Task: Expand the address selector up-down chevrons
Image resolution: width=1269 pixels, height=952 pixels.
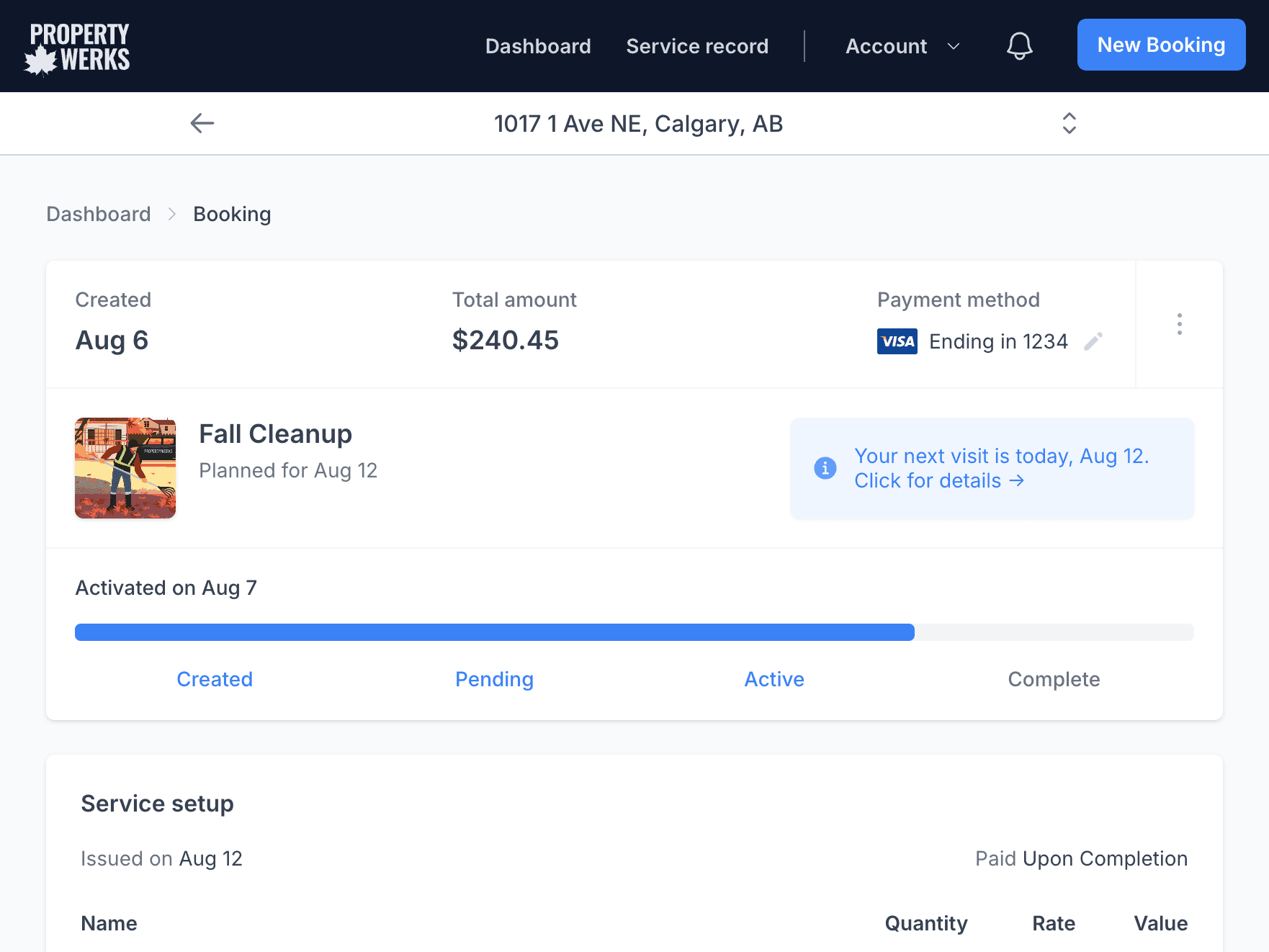Action: click(x=1069, y=123)
